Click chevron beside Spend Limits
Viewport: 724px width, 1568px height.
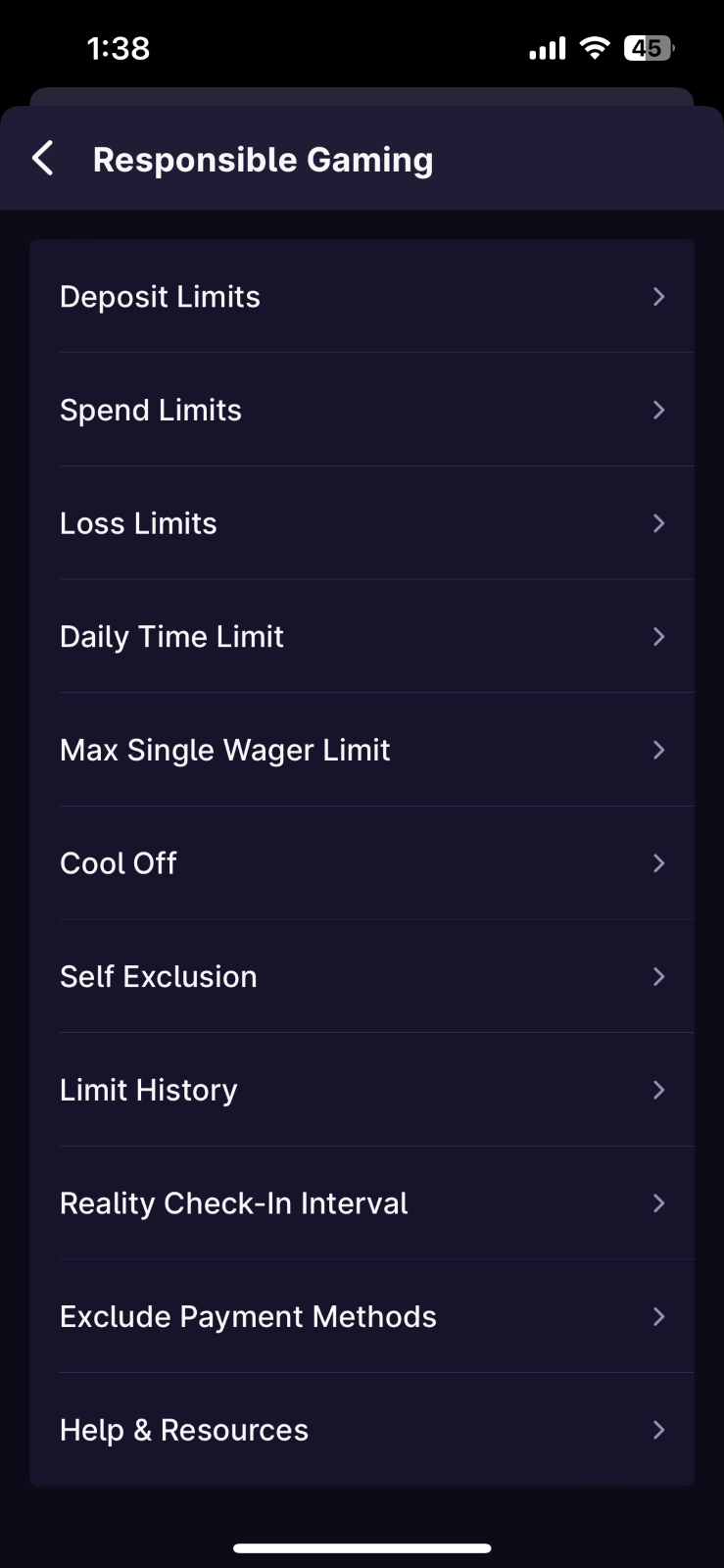pos(658,410)
